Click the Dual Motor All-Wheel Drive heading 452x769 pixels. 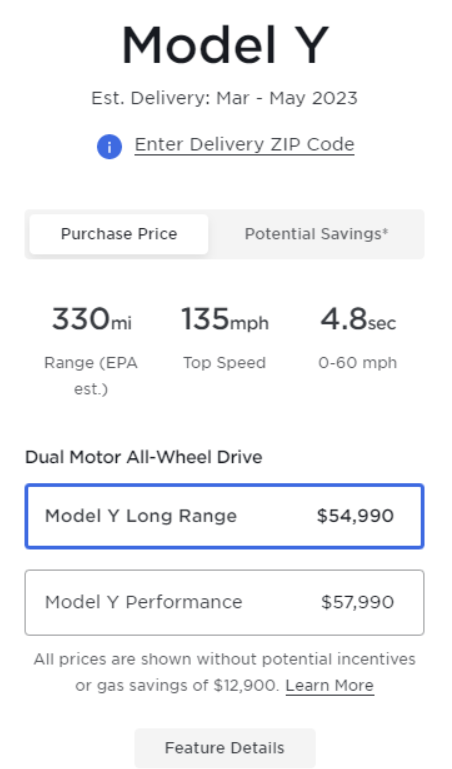[x=144, y=457]
